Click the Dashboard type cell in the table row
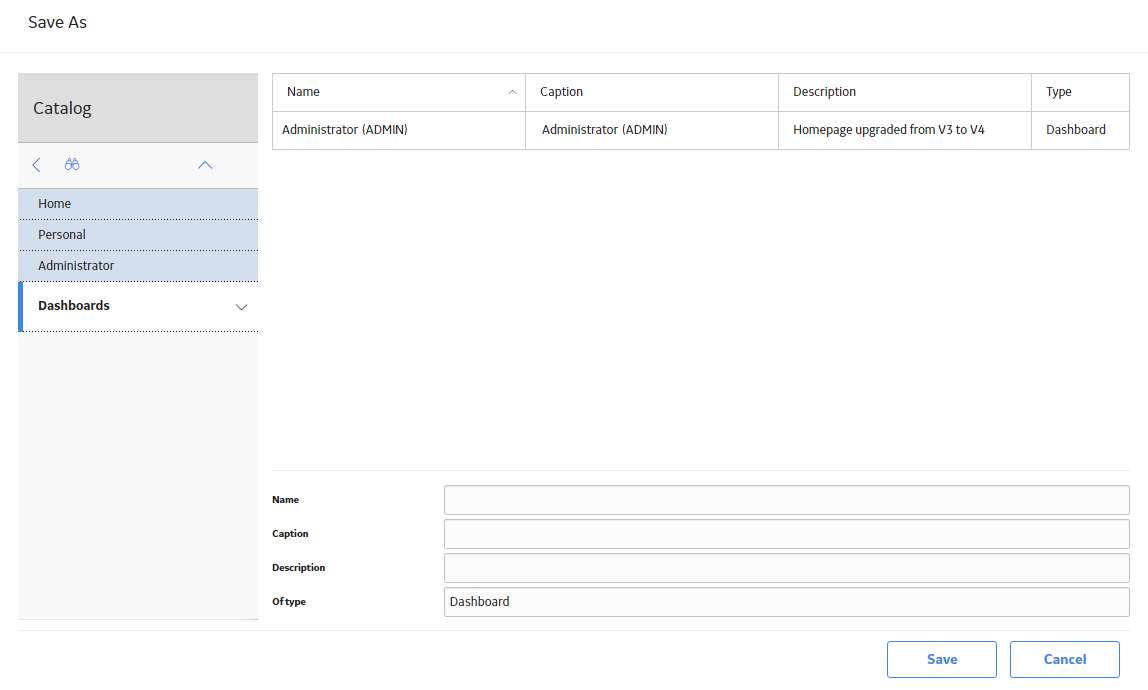The image size is (1148, 690). (1081, 130)
